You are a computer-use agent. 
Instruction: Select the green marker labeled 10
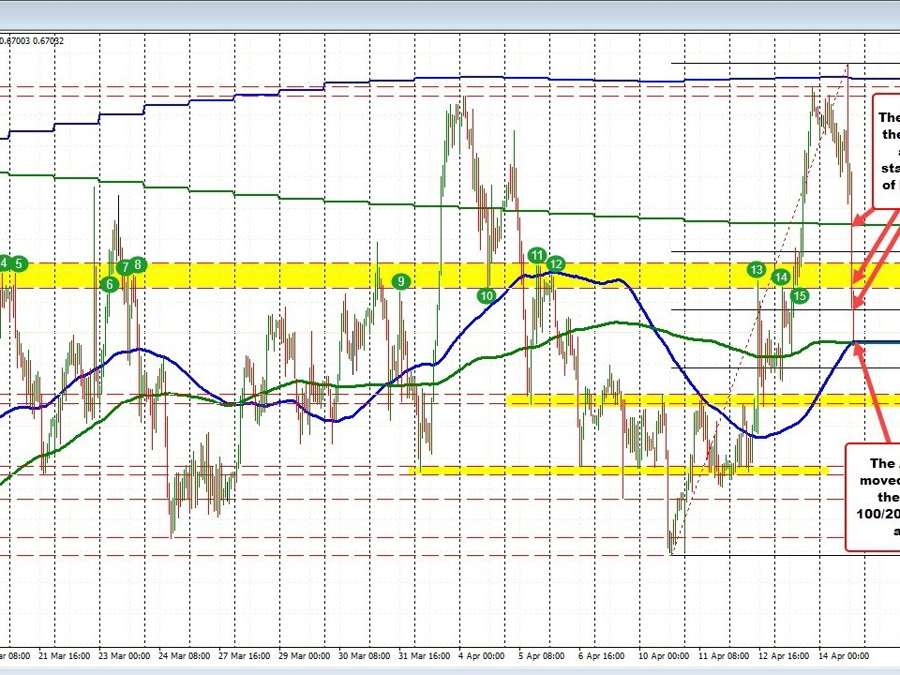pos(486,296)
